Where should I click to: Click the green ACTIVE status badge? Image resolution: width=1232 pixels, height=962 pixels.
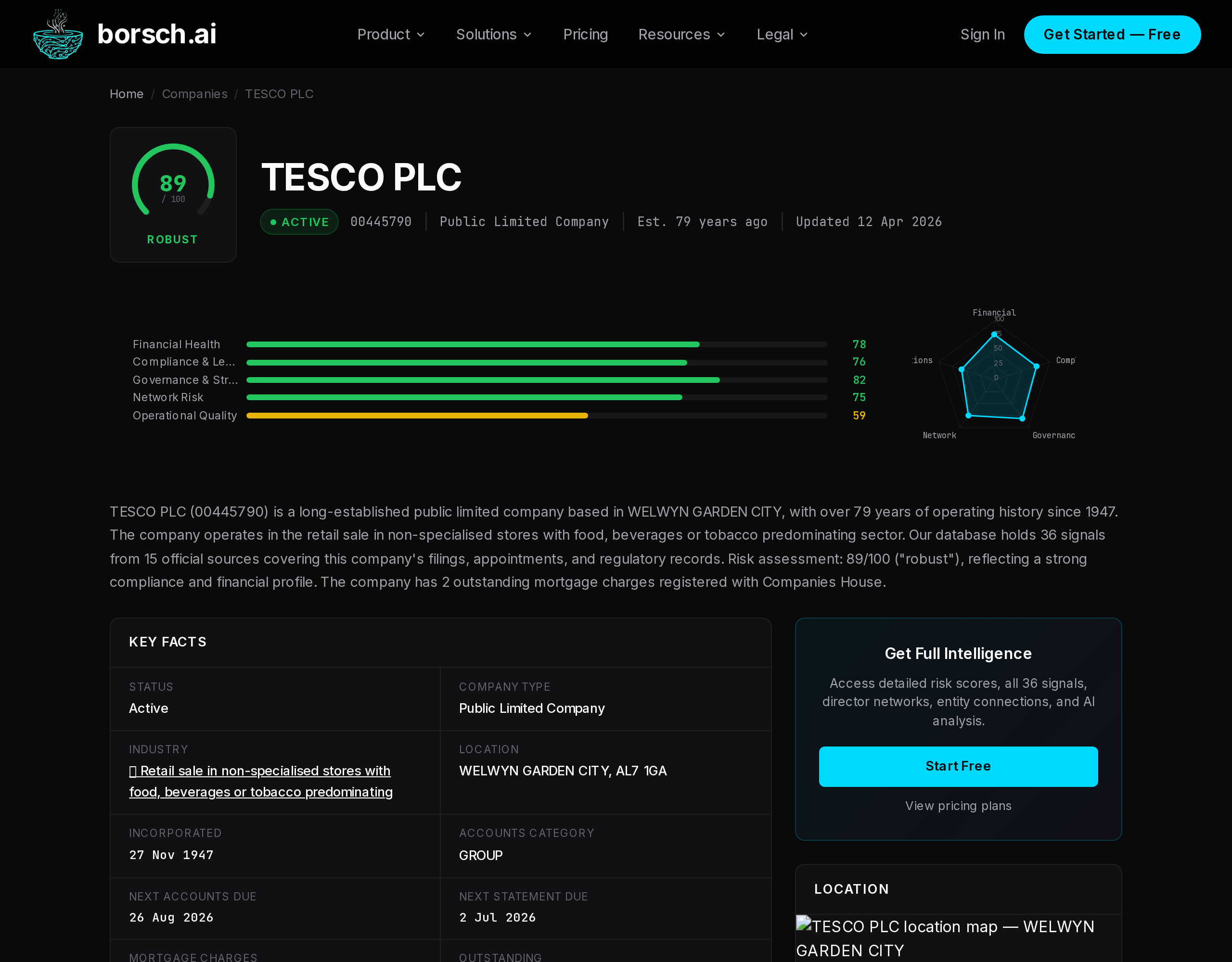tap(299, 222)
